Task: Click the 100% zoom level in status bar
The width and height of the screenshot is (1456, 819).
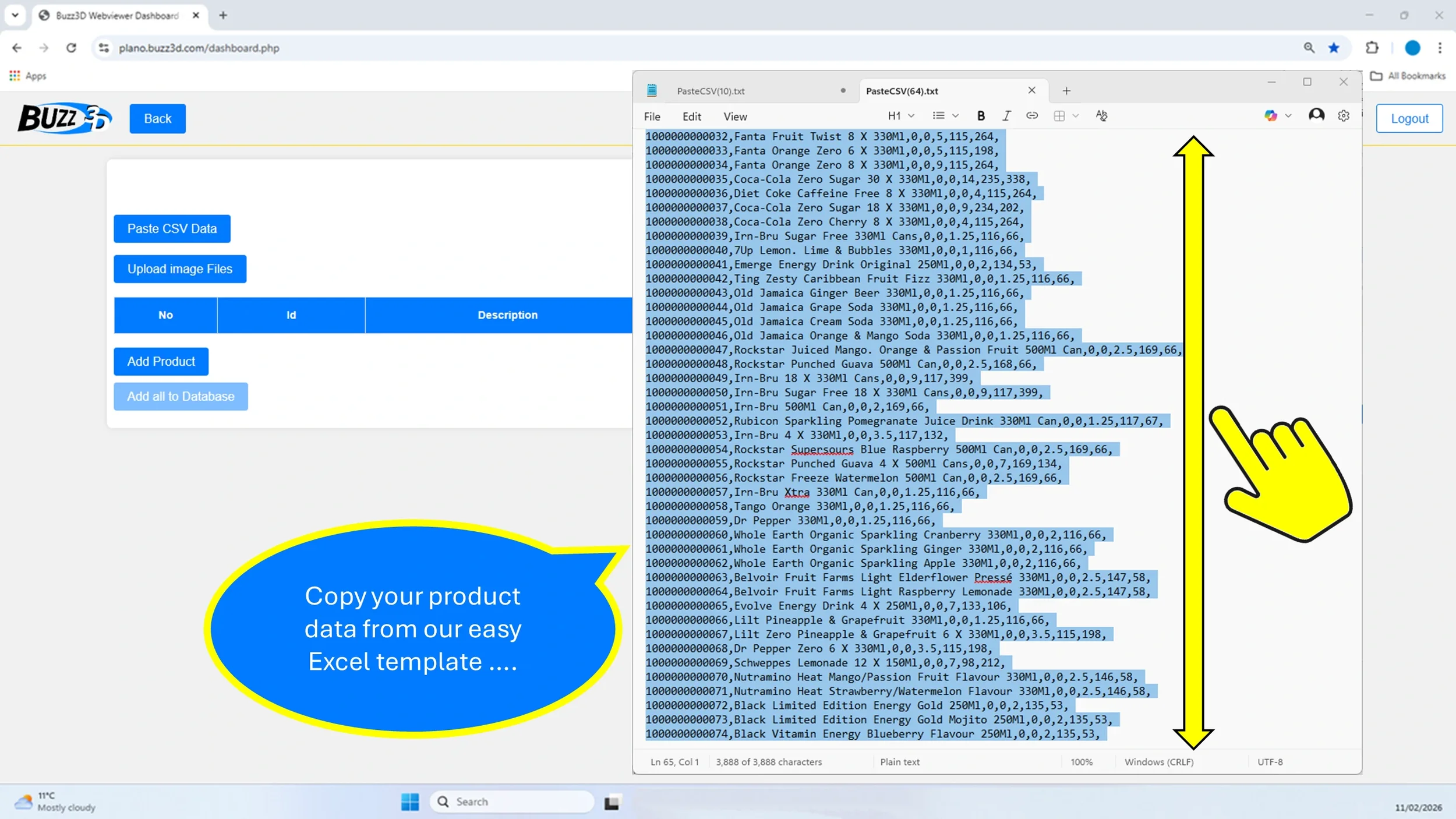Action: [1081, 762]
